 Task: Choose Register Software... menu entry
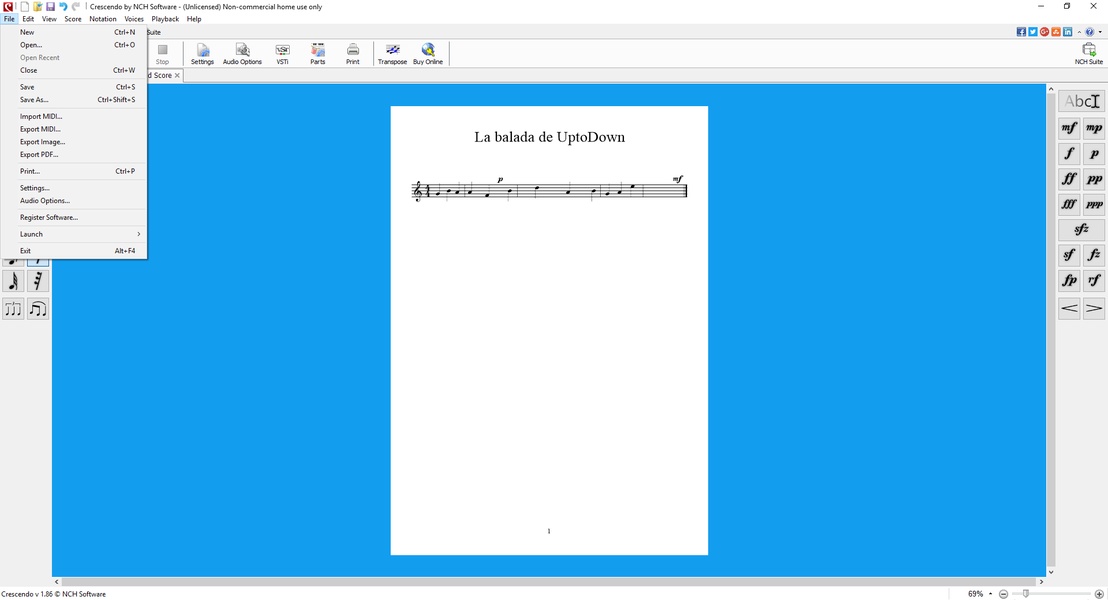coord(74,218)
